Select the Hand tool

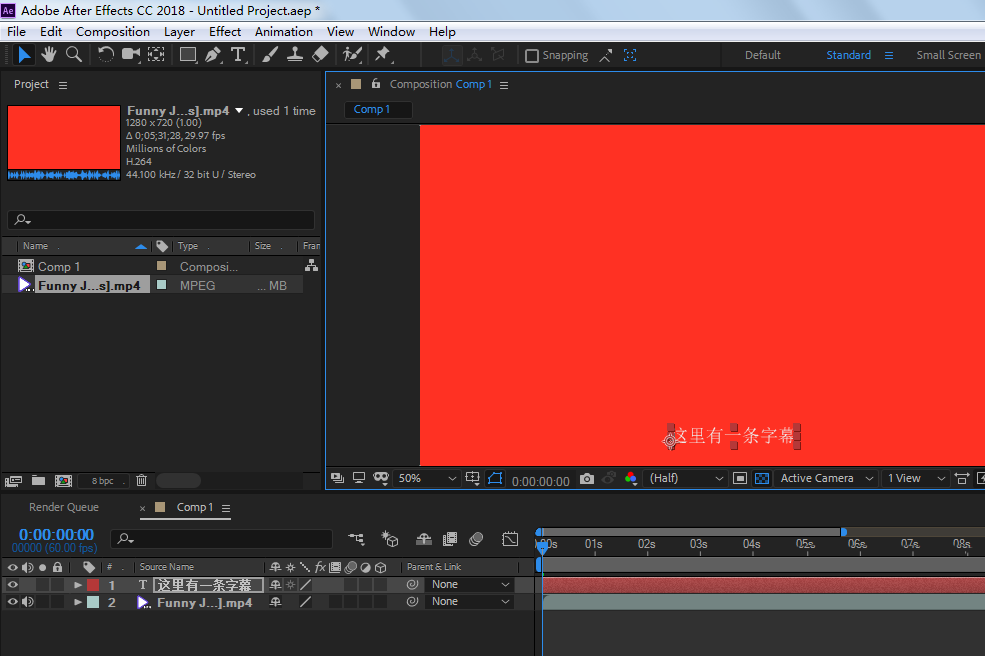48,55
